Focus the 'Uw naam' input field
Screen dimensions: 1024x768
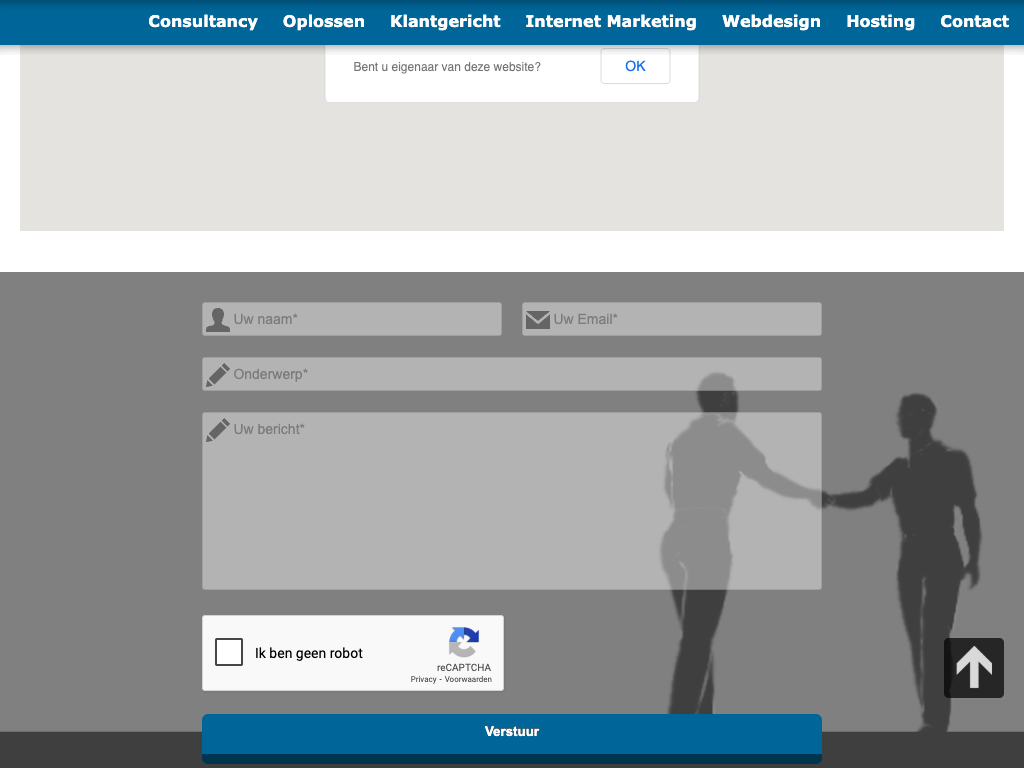pos(365,320)
